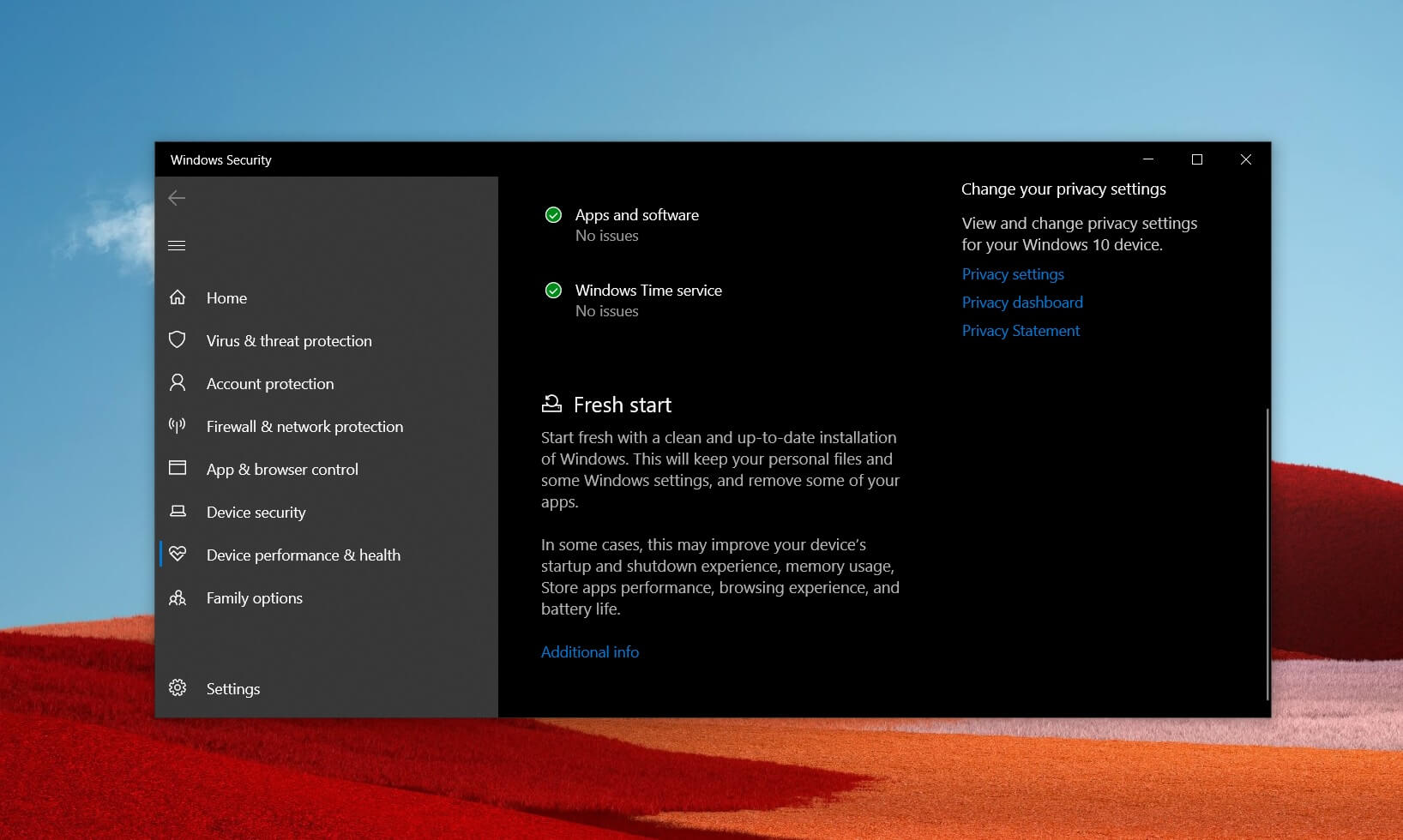Minimize the Windows Security window

(x=1148, y=159)
